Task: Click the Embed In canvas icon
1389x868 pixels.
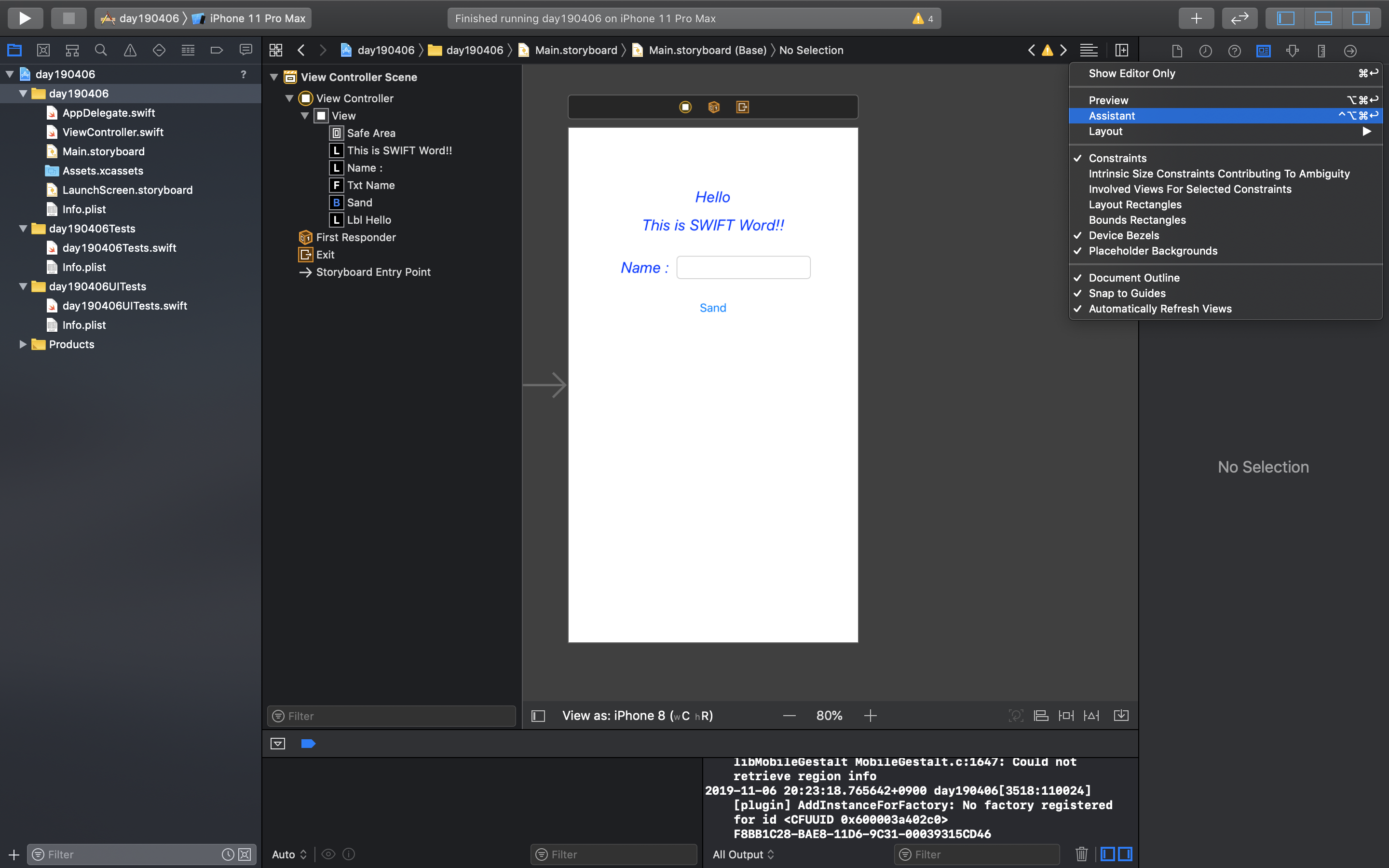Action: pos(1121,715)
